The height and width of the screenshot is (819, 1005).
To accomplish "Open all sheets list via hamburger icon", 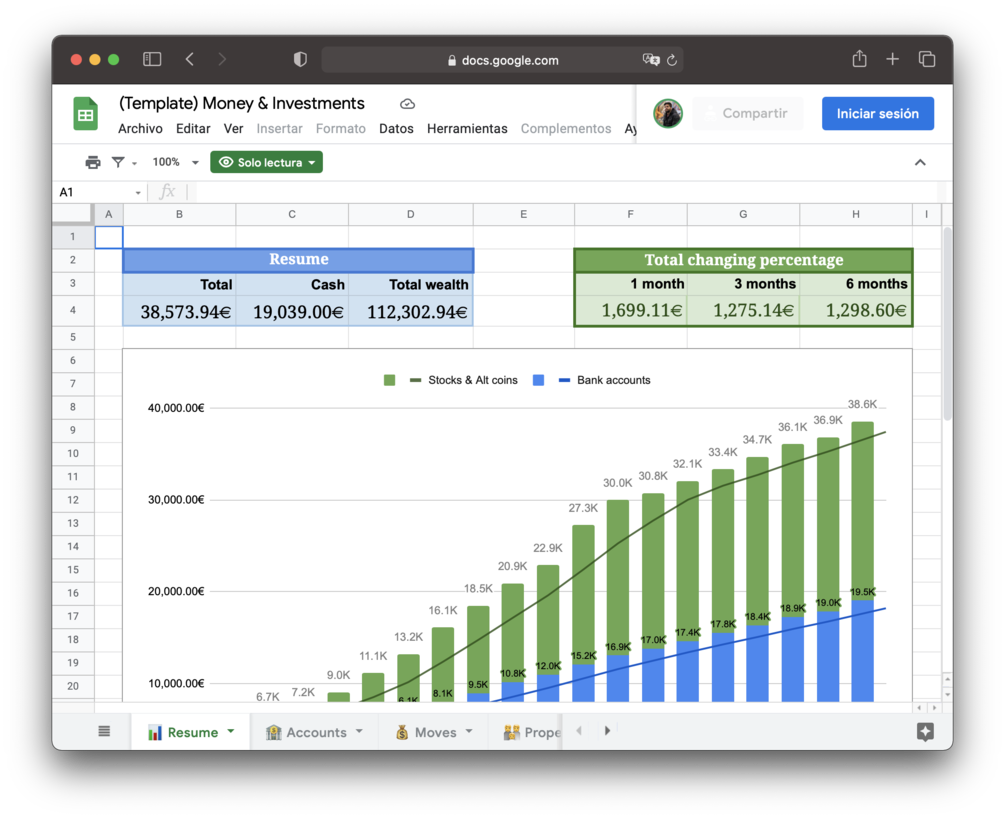I will 104,731.
